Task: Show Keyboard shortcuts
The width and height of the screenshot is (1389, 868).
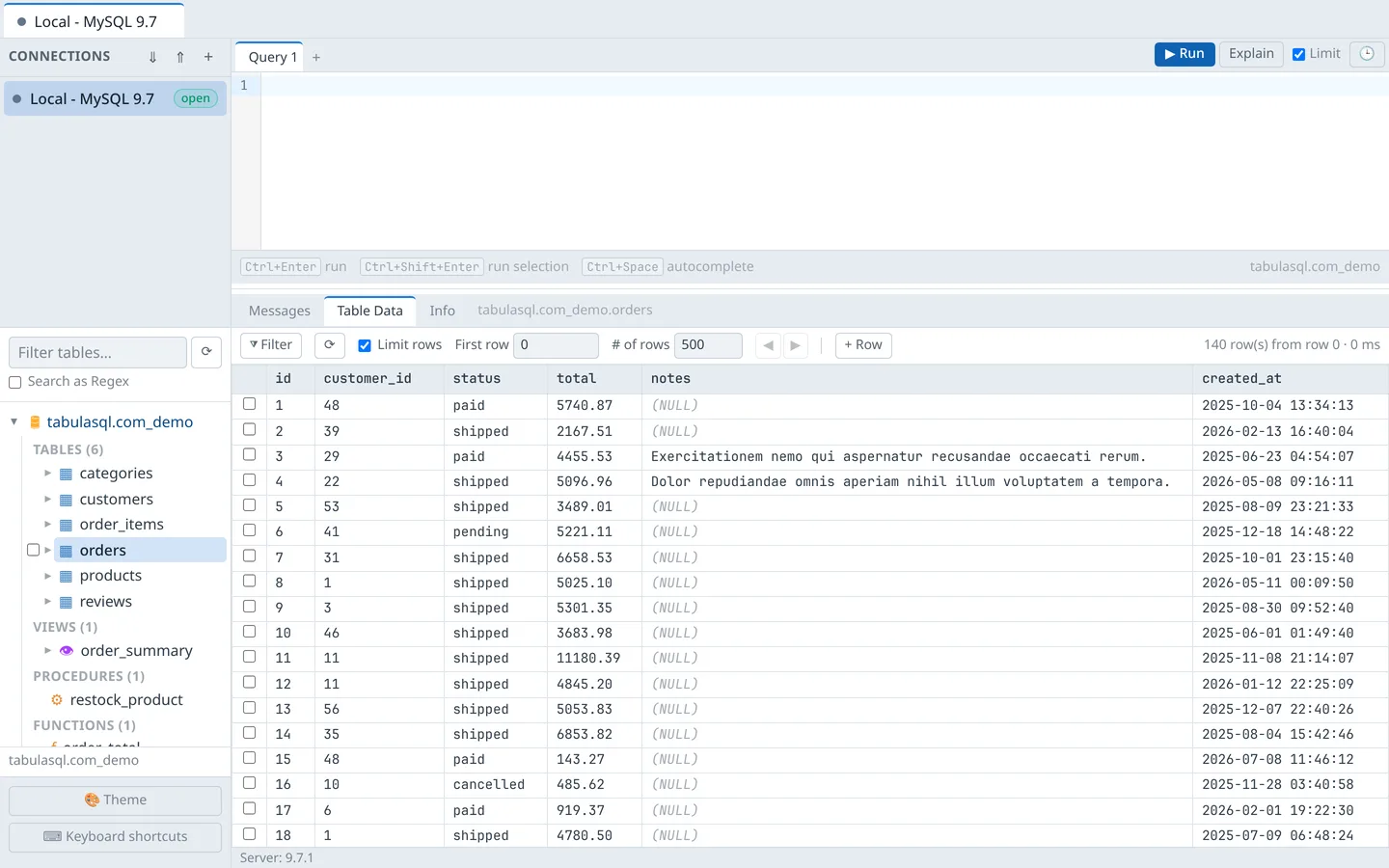Action: pos(115,837)
